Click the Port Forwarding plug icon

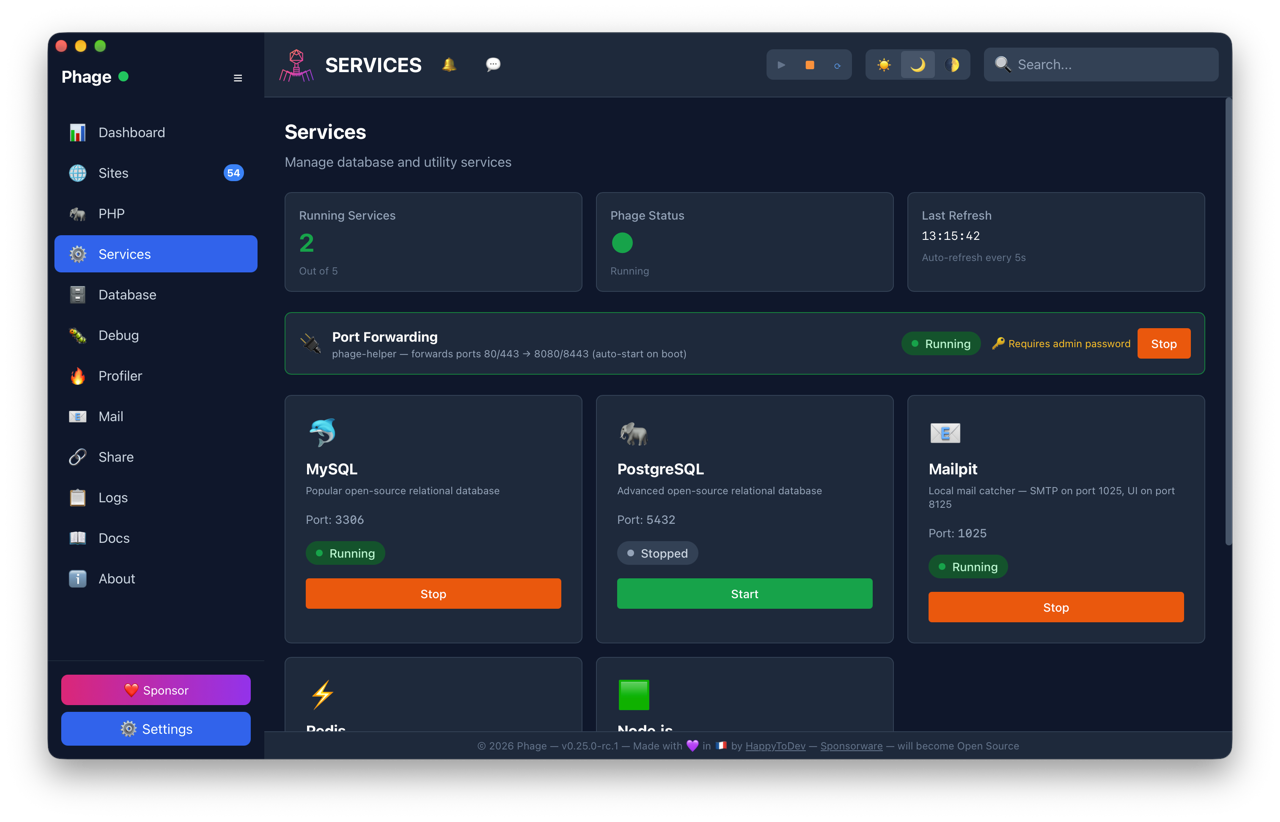click(311, 344)
